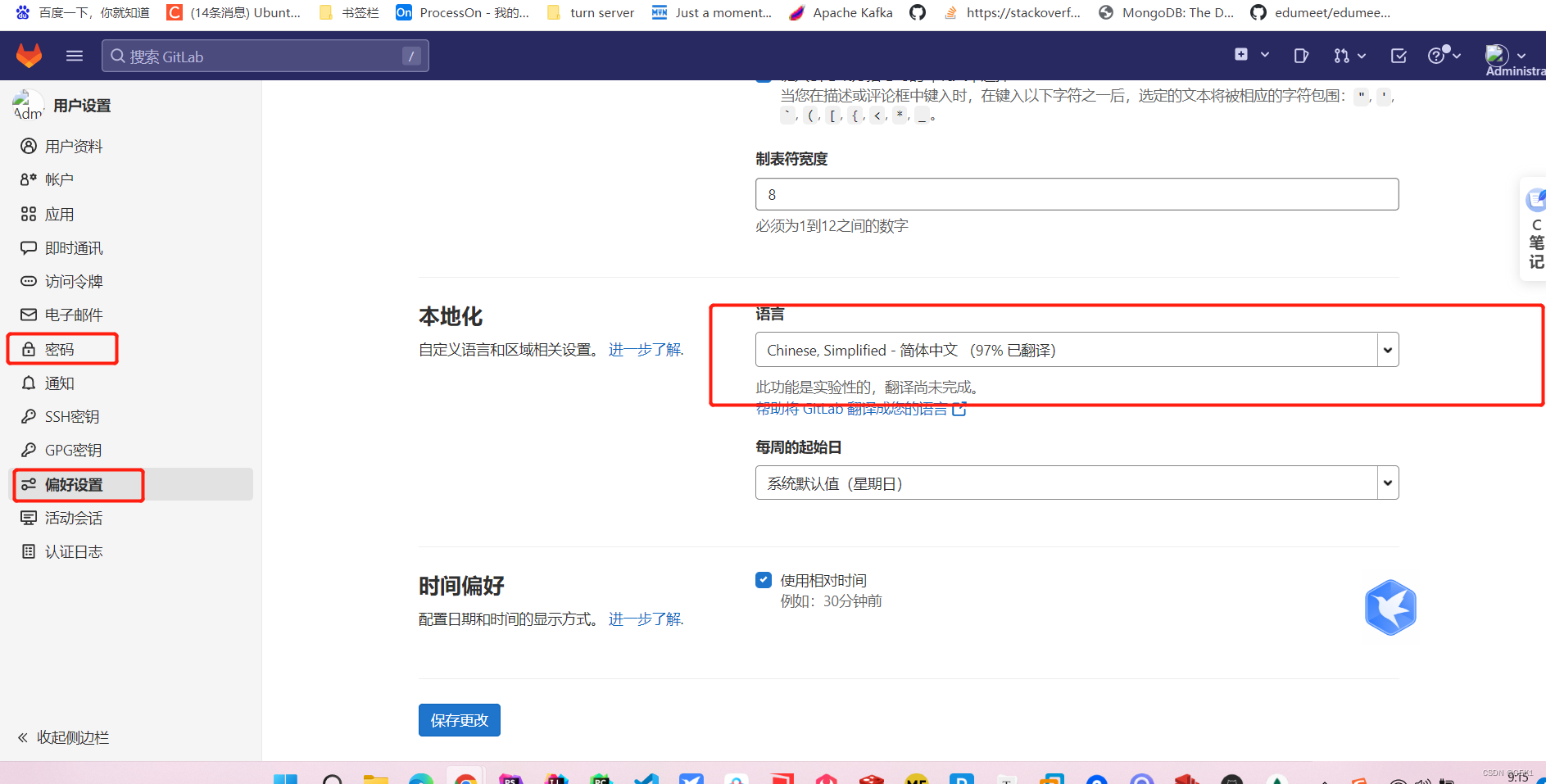Viewport: 1546px width, 784px height.
Task: Select 偏好设置 in the sidebar
Action: pyautogui.click(x=74, y=485)
